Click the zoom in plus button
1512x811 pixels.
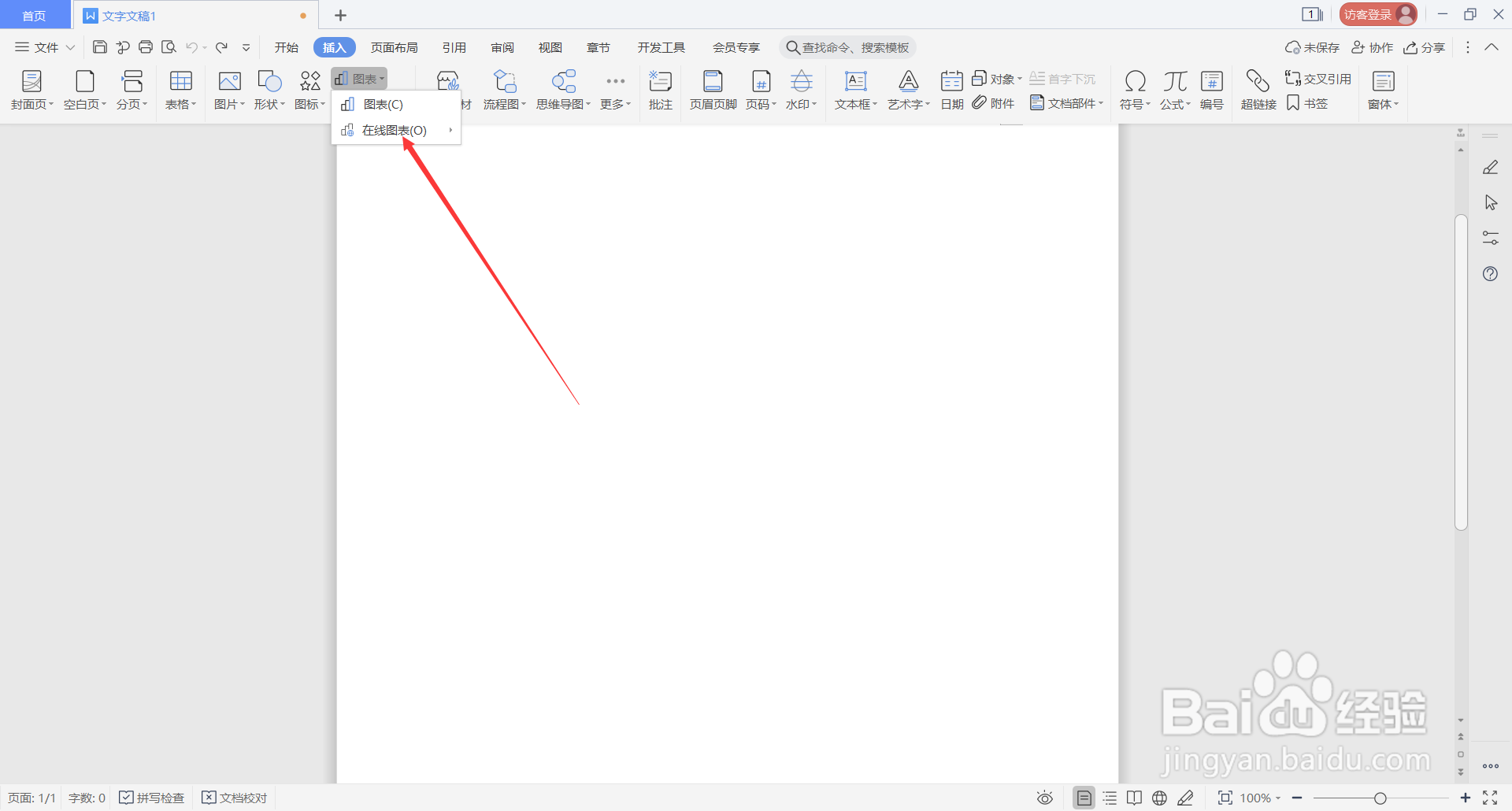coord(1465,798)
